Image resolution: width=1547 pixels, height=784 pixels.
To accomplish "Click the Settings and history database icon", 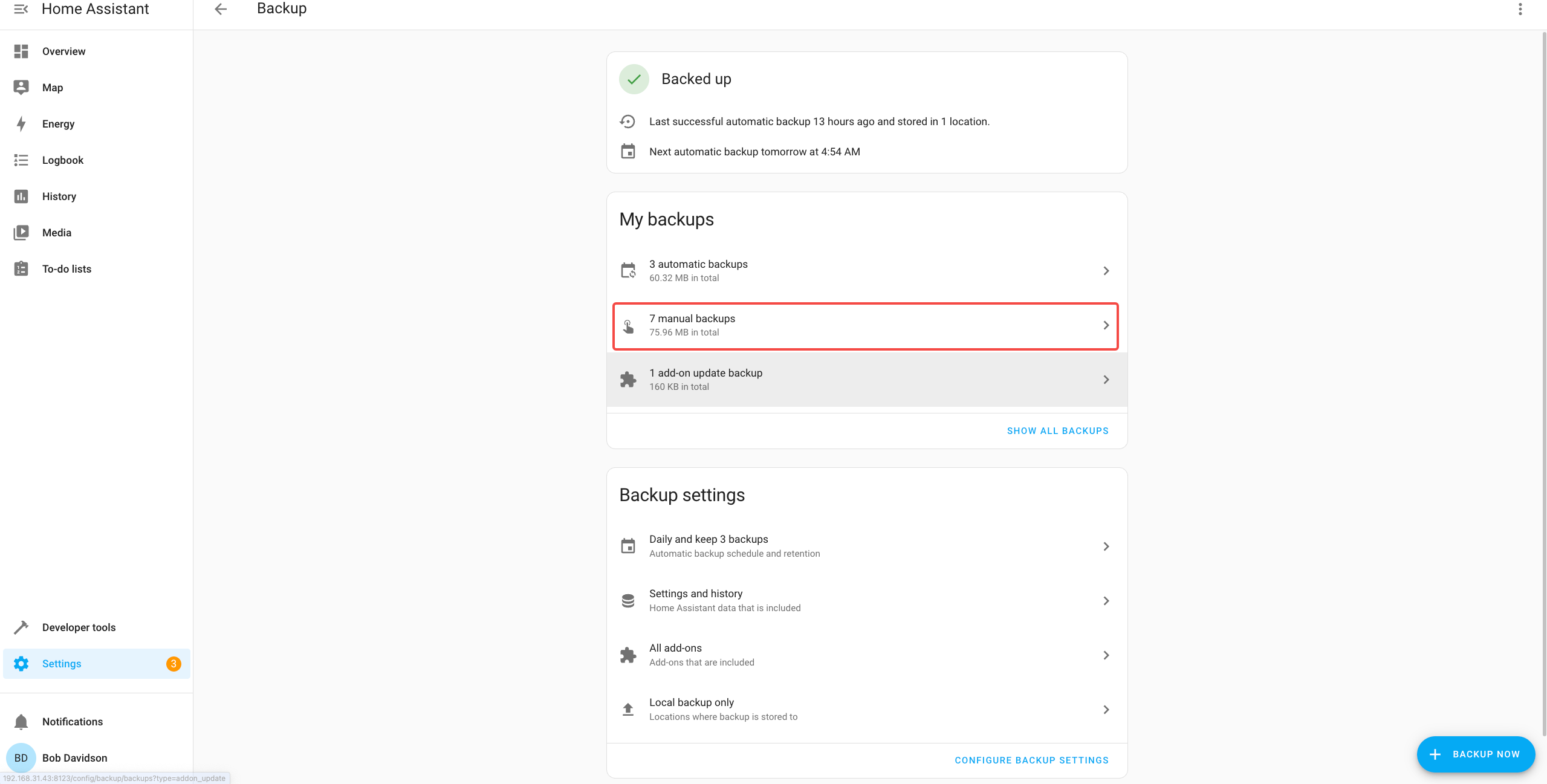I will click(x=628, y=601).
